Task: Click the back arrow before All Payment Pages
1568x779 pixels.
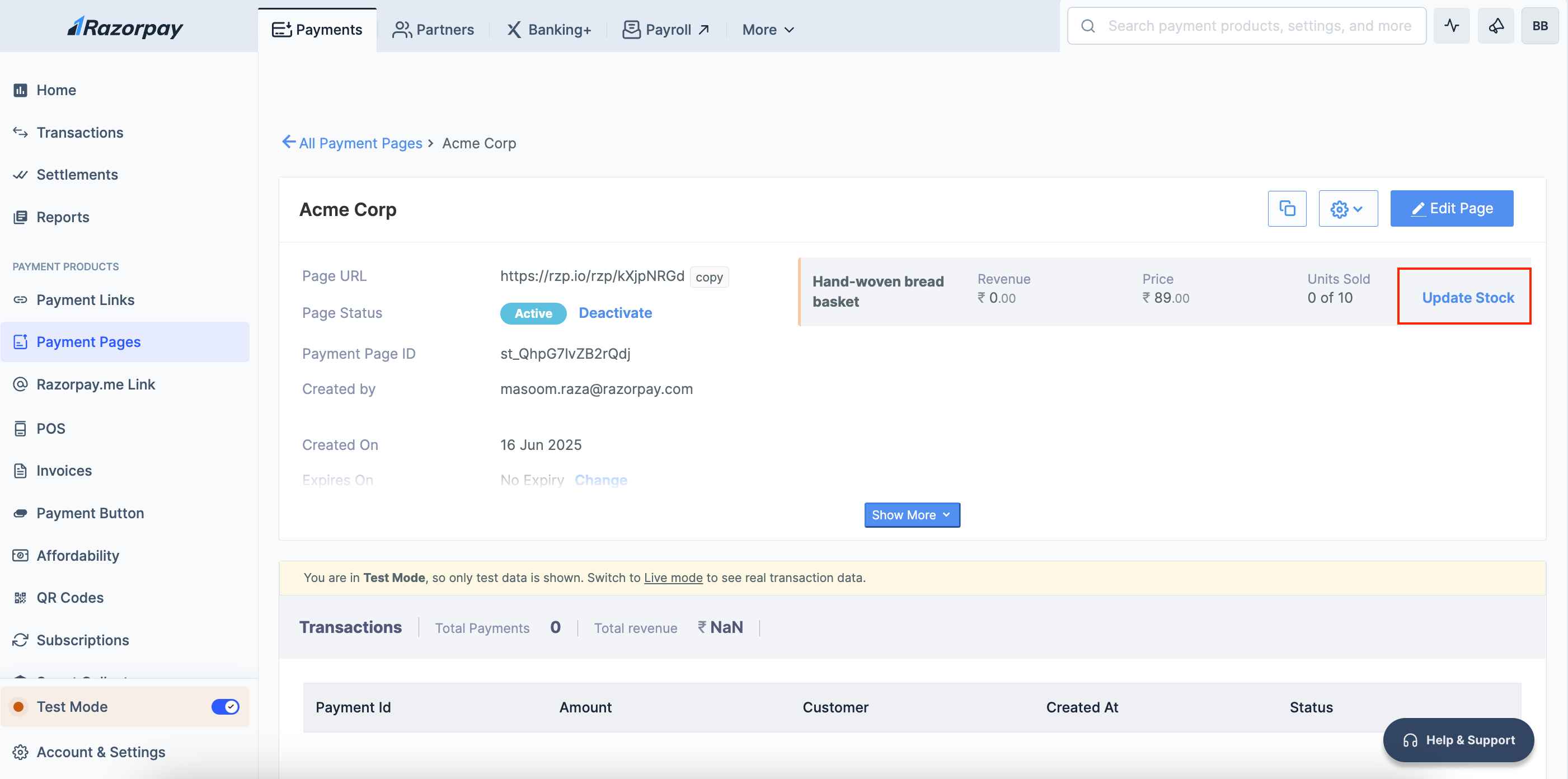Action: tap(289, 142)
